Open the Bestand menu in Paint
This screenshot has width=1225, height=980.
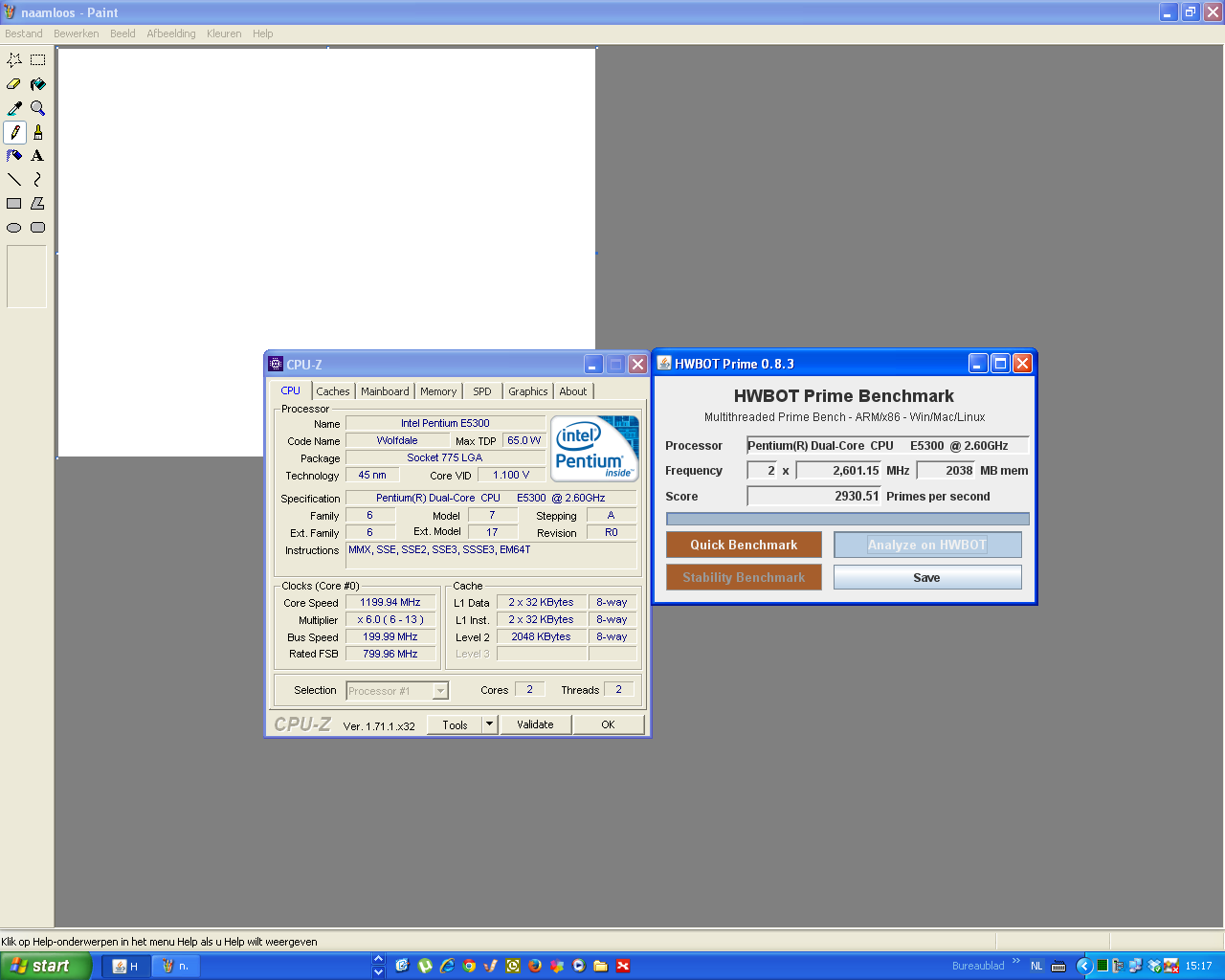[24, 33]
